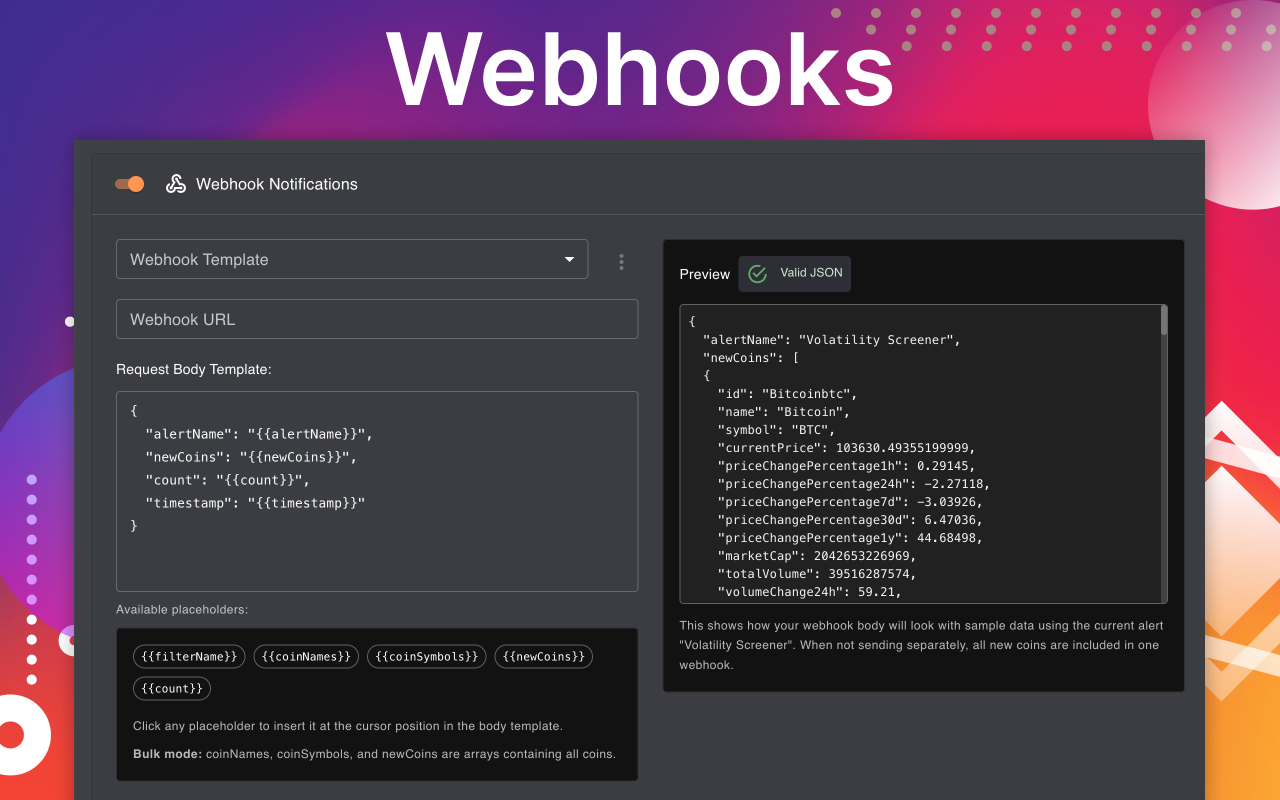1280x800 pixels.
Task: Open the Webhook Template dropdown
Action: tap(352, 259)
